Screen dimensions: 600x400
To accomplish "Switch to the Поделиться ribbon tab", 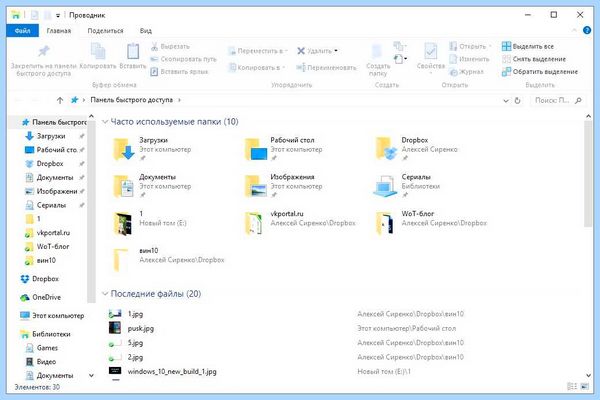I will pyautogui.click(x=105, y=31).
